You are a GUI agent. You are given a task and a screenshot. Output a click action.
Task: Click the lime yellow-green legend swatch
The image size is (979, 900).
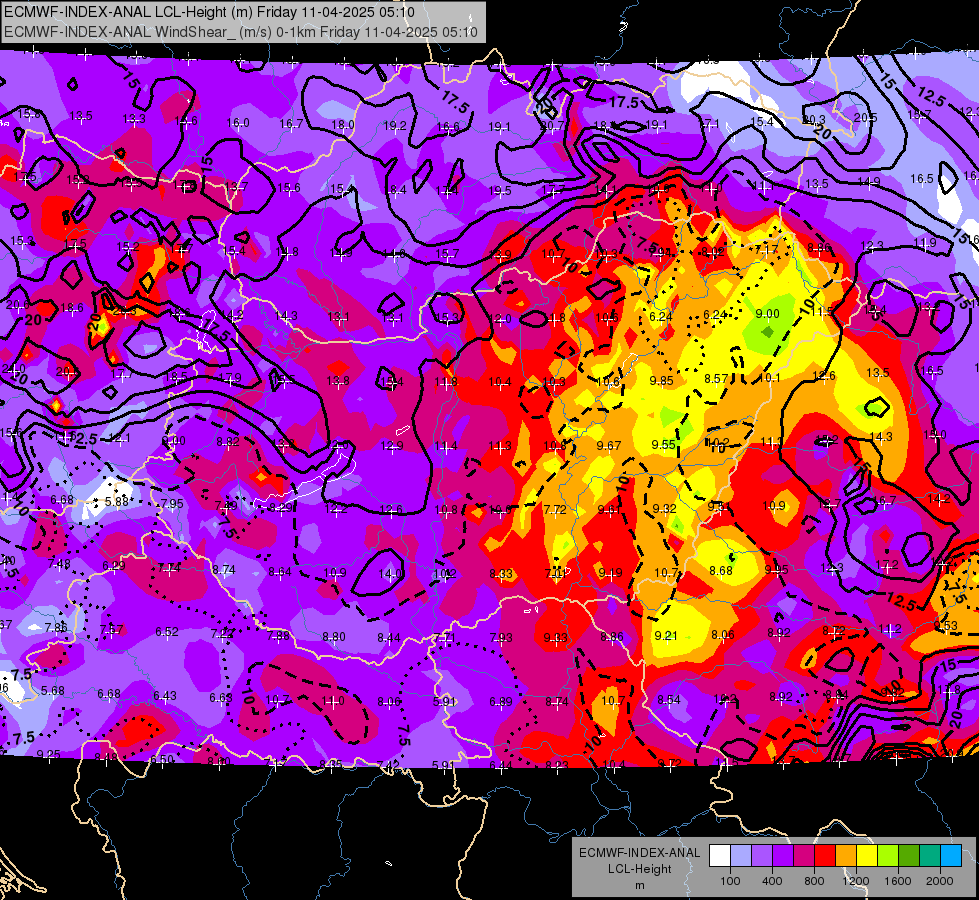coord(888,856)
